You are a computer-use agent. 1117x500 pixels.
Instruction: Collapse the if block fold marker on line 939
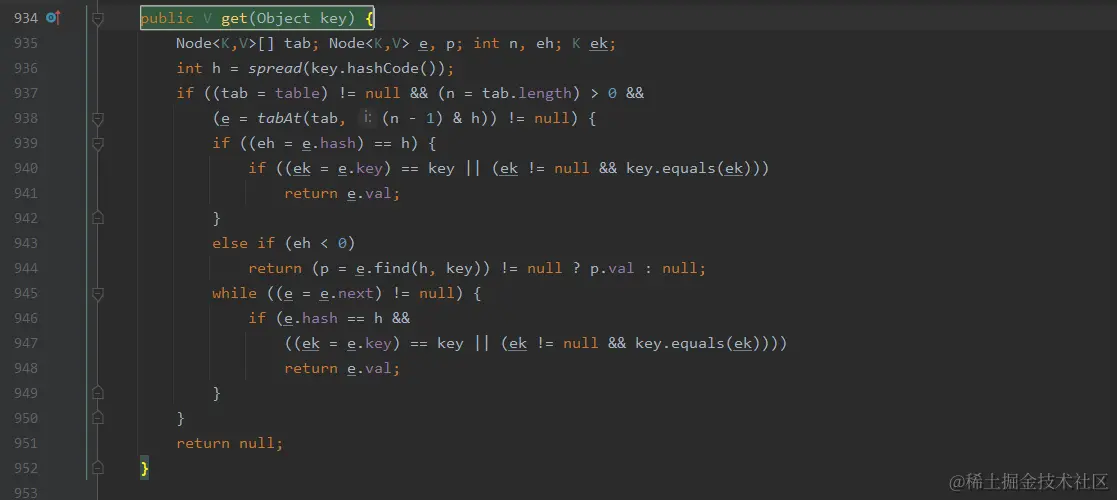click(x=98, y=143)
